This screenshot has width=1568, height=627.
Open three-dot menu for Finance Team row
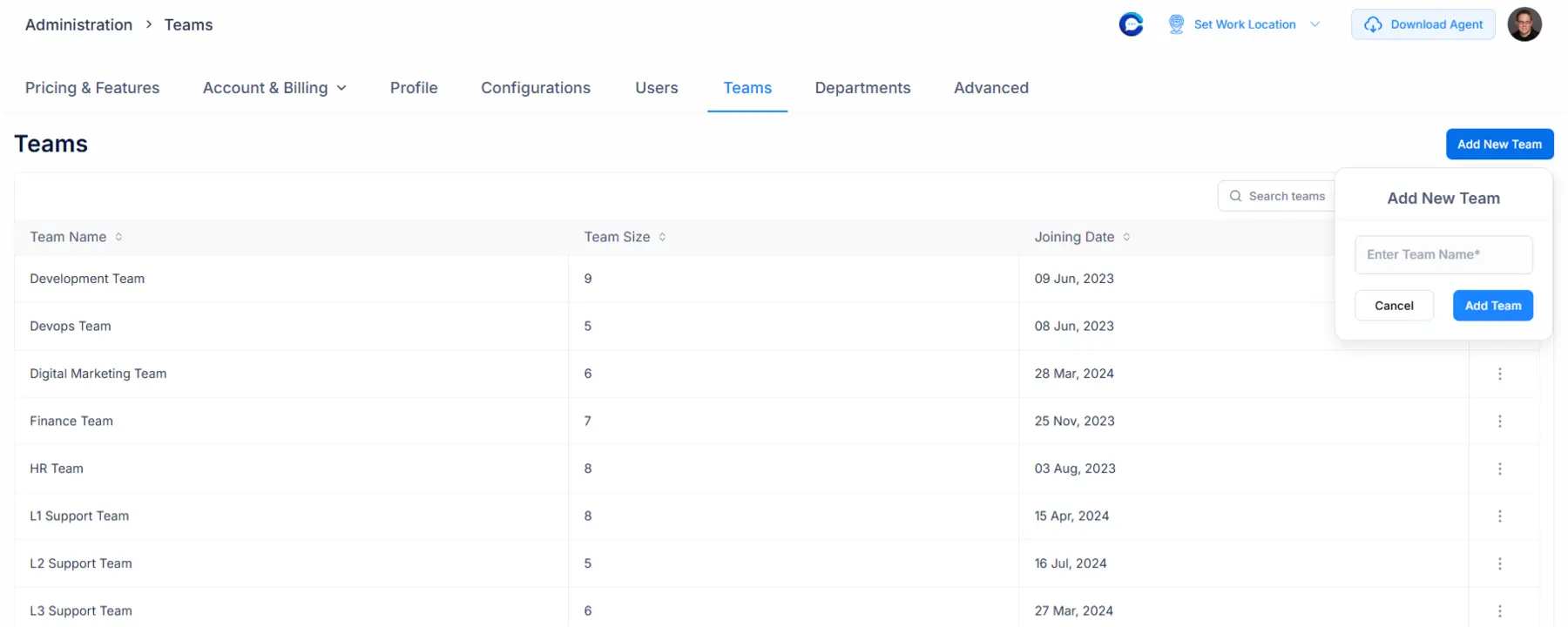[1499, 421]
